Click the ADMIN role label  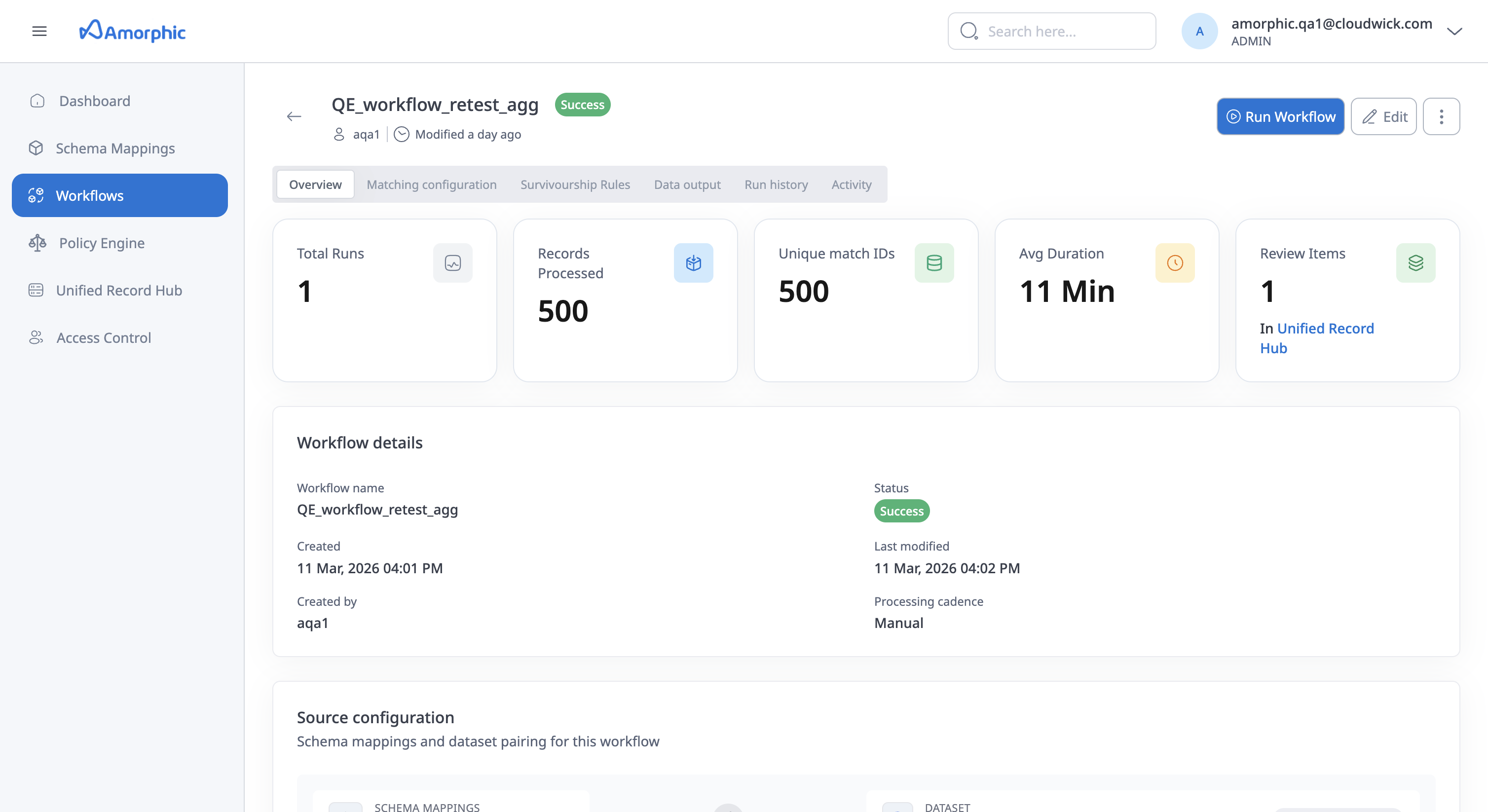click(x=1251, y=41)
